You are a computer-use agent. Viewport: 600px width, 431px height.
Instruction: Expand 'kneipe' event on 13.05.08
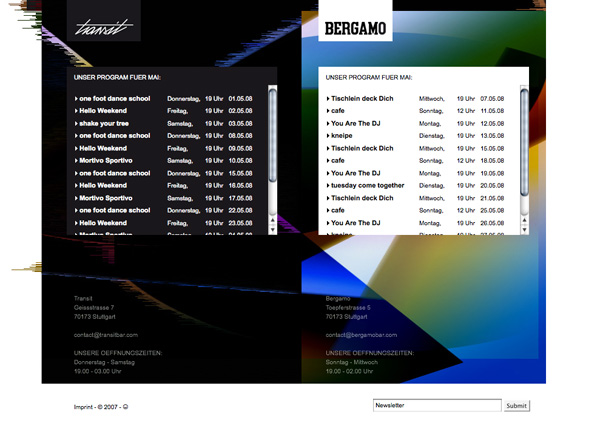point(342,135)
